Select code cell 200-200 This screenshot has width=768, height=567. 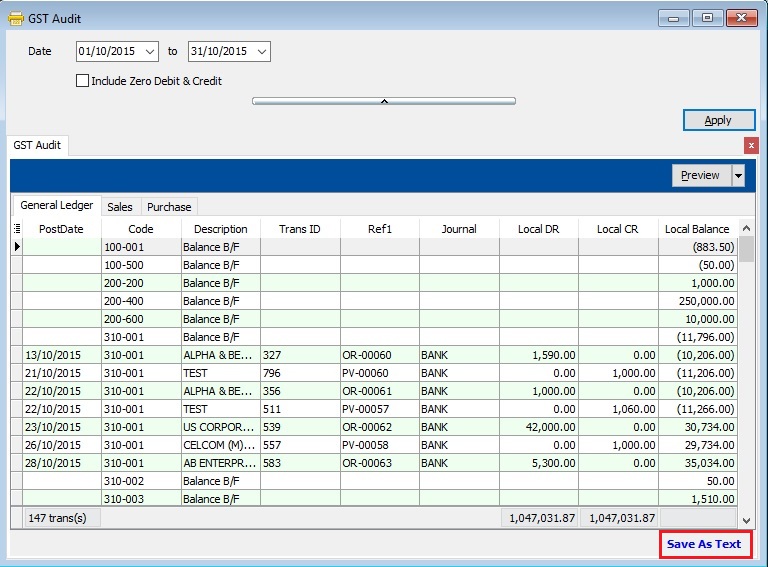click(x=141, y=283)
